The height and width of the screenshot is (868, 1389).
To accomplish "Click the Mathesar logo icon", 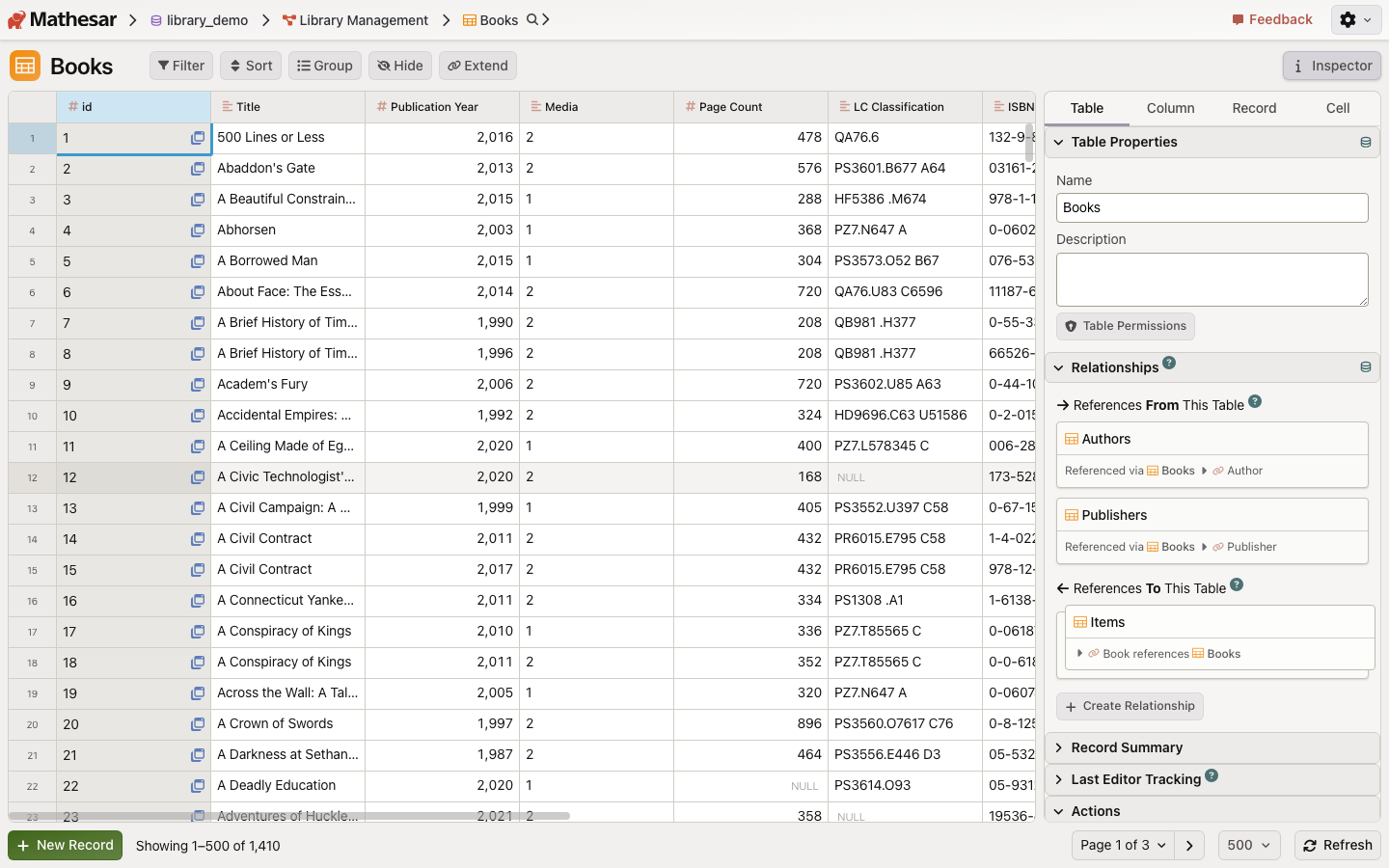I will pos(16,19).
